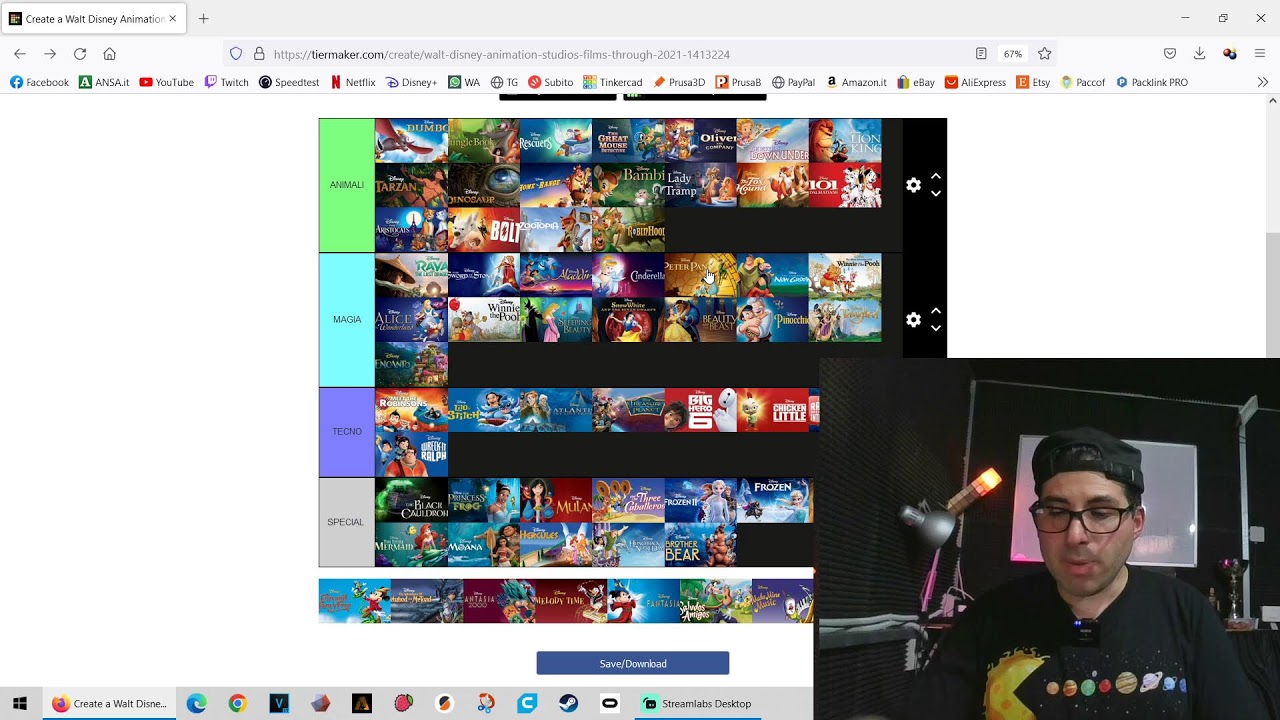Open Firefox application menu
The image size is (1280, 720).
(x=1260, y=54)
